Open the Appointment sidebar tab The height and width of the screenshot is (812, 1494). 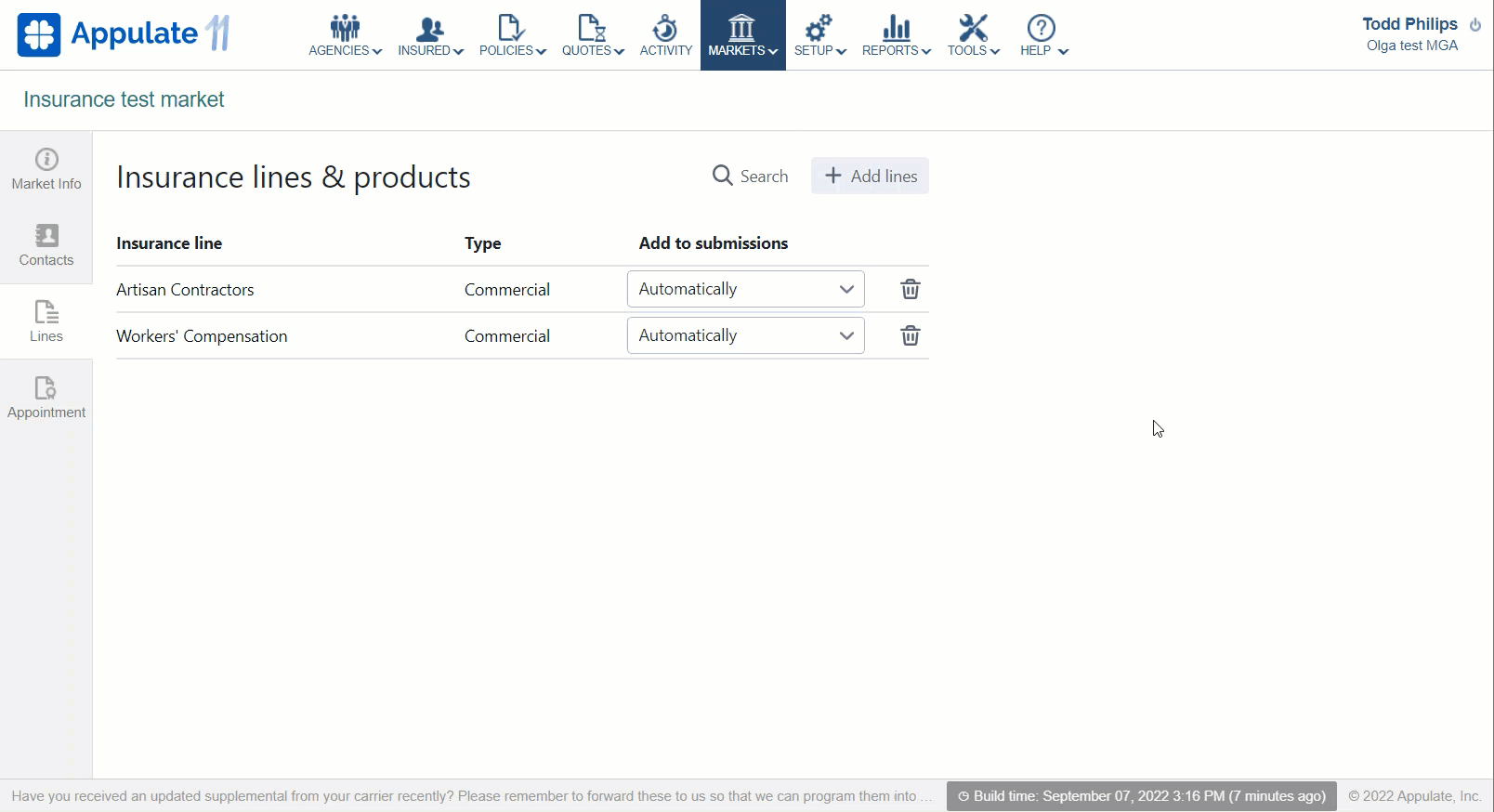[46, 398]
